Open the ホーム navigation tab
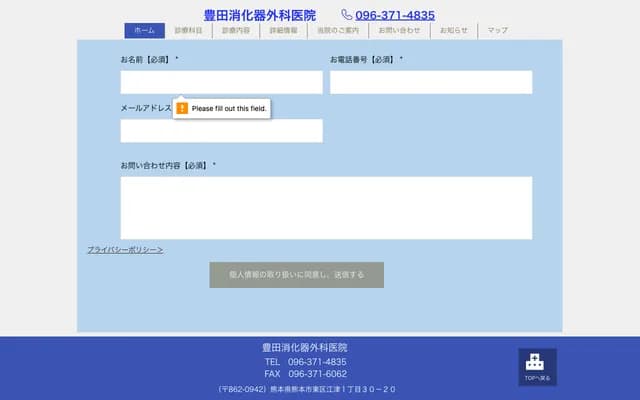The width and height of the screenshot is (640, 400). (144, 31)
